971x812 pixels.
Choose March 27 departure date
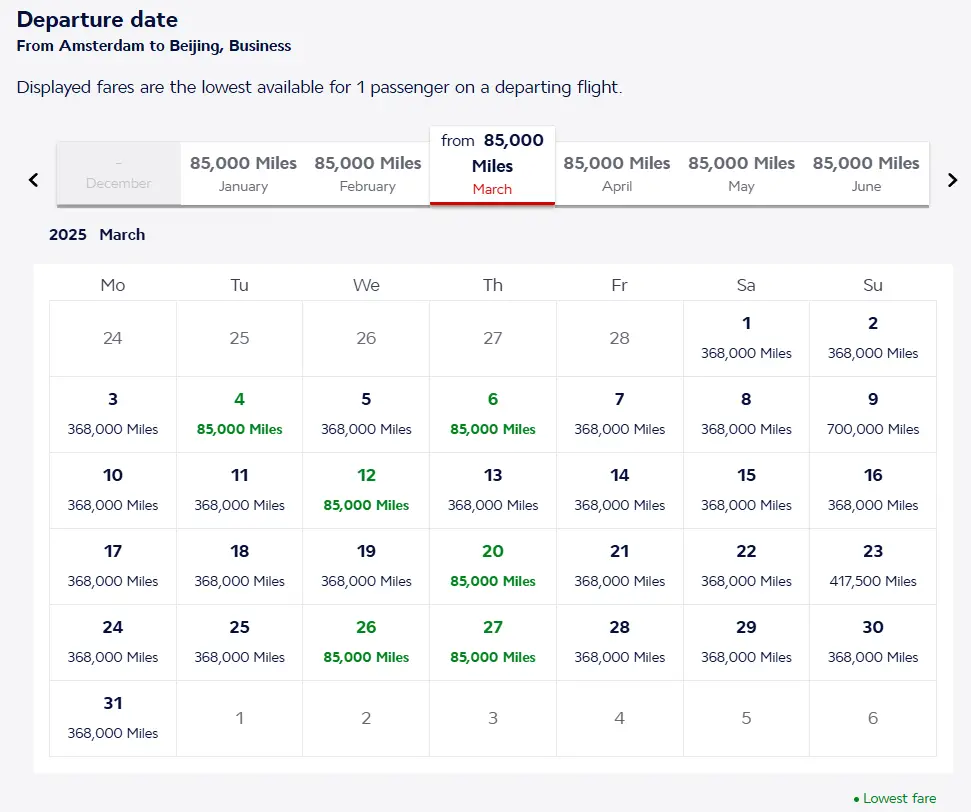tap(493, 642)
